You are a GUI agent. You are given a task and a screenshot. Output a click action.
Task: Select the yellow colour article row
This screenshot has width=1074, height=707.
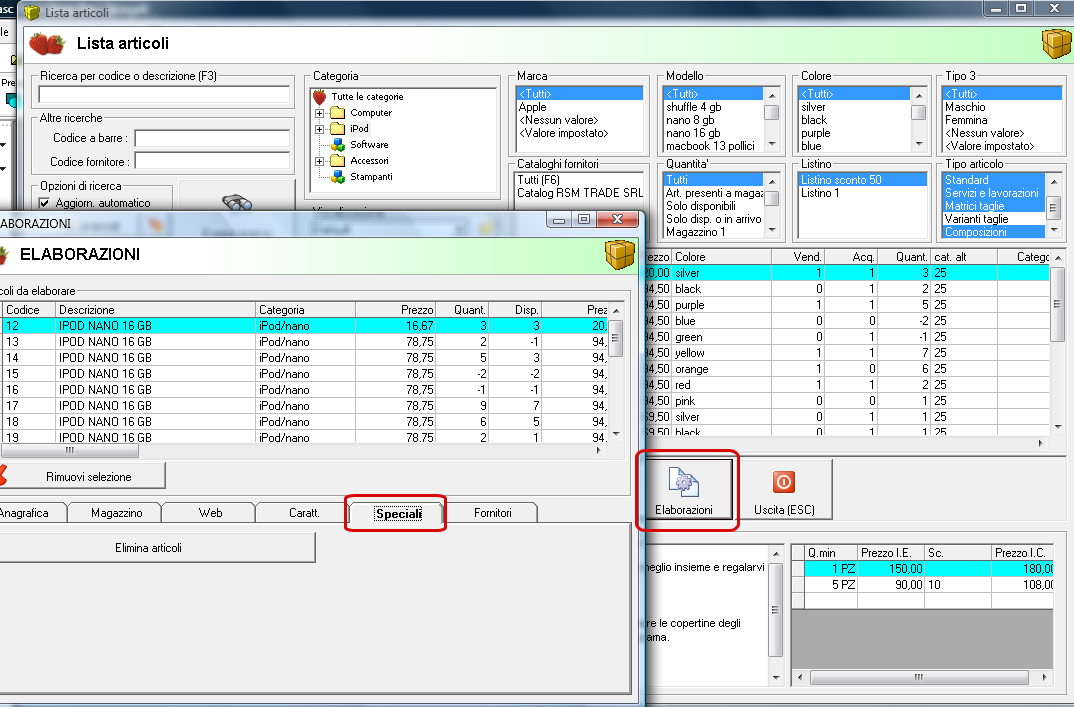point(847,353)
